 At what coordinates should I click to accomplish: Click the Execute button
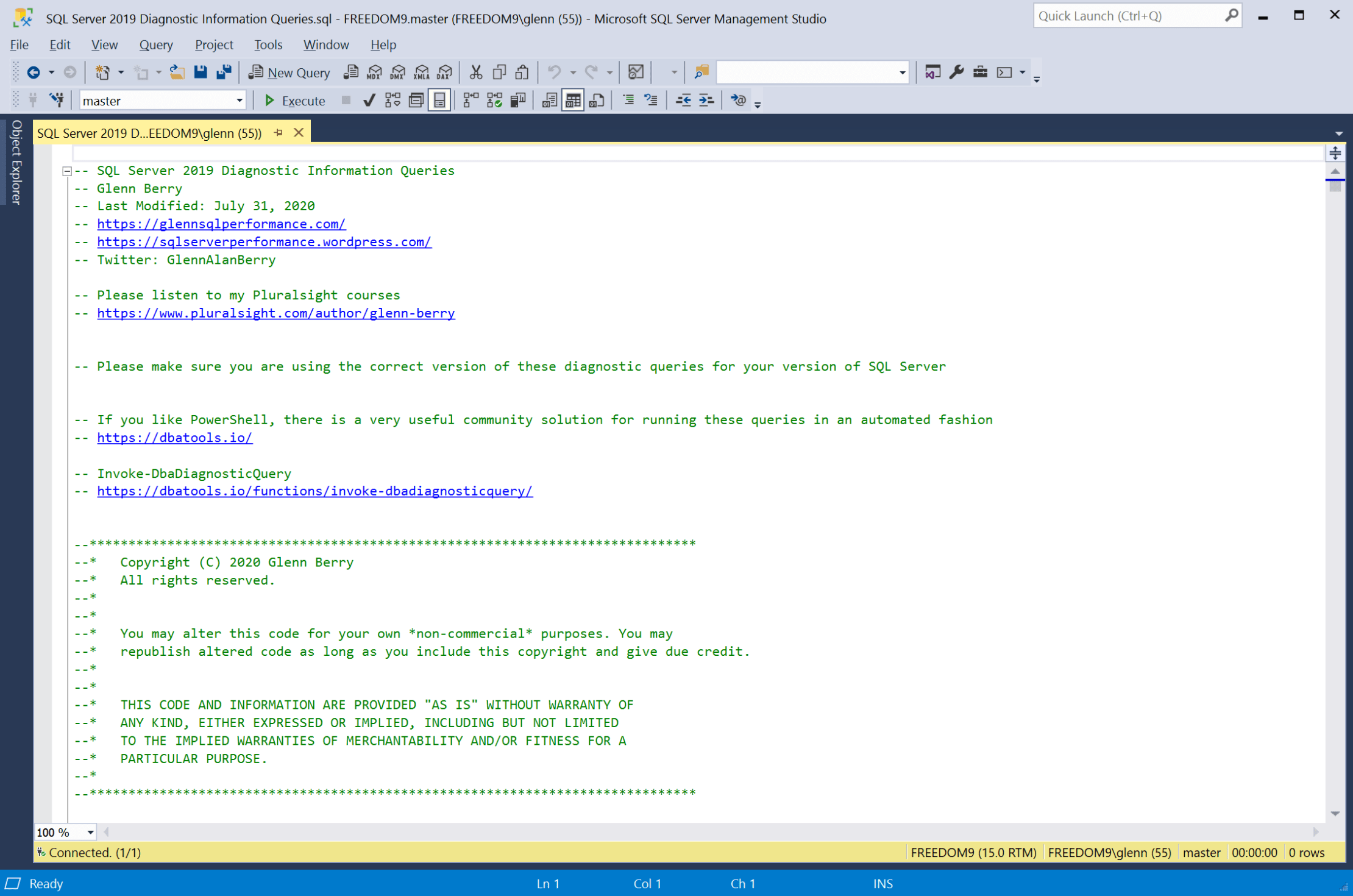coord(295,101)
